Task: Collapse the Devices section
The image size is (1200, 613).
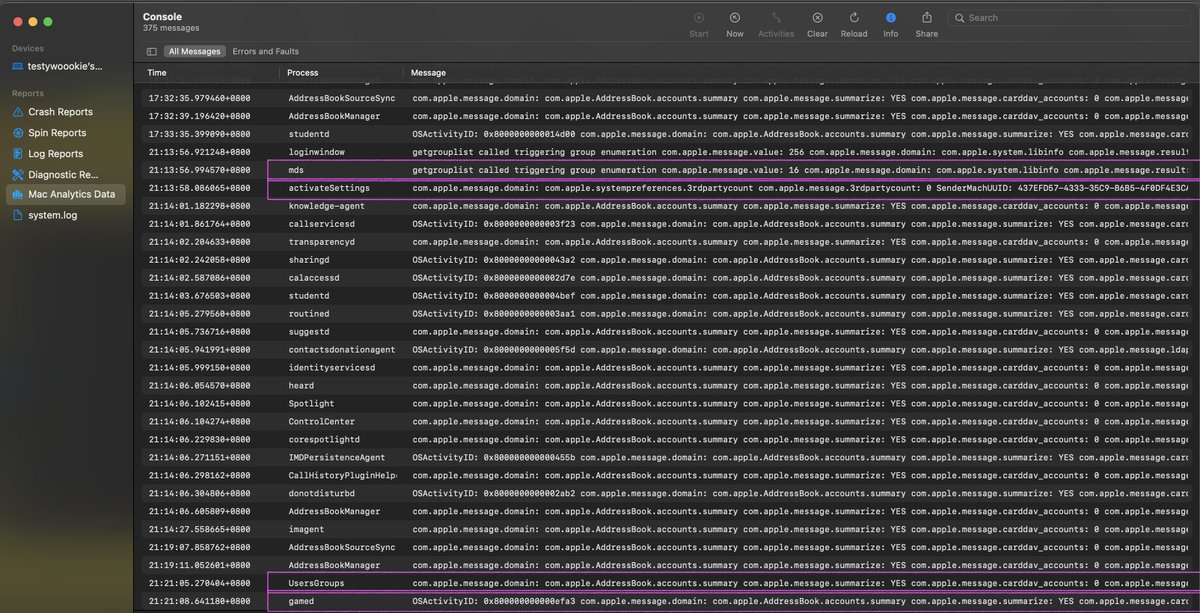Action: (x=27, y=47)
